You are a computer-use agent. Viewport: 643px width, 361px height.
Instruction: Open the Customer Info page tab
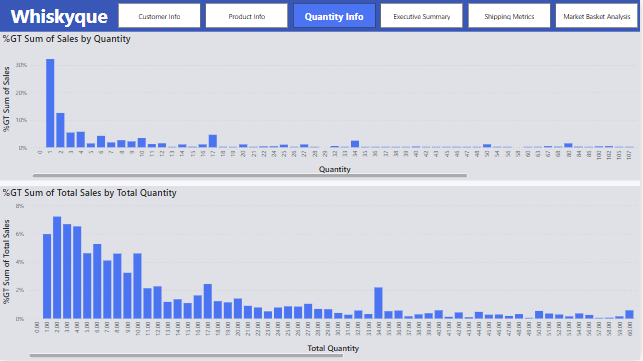[159, 16]
